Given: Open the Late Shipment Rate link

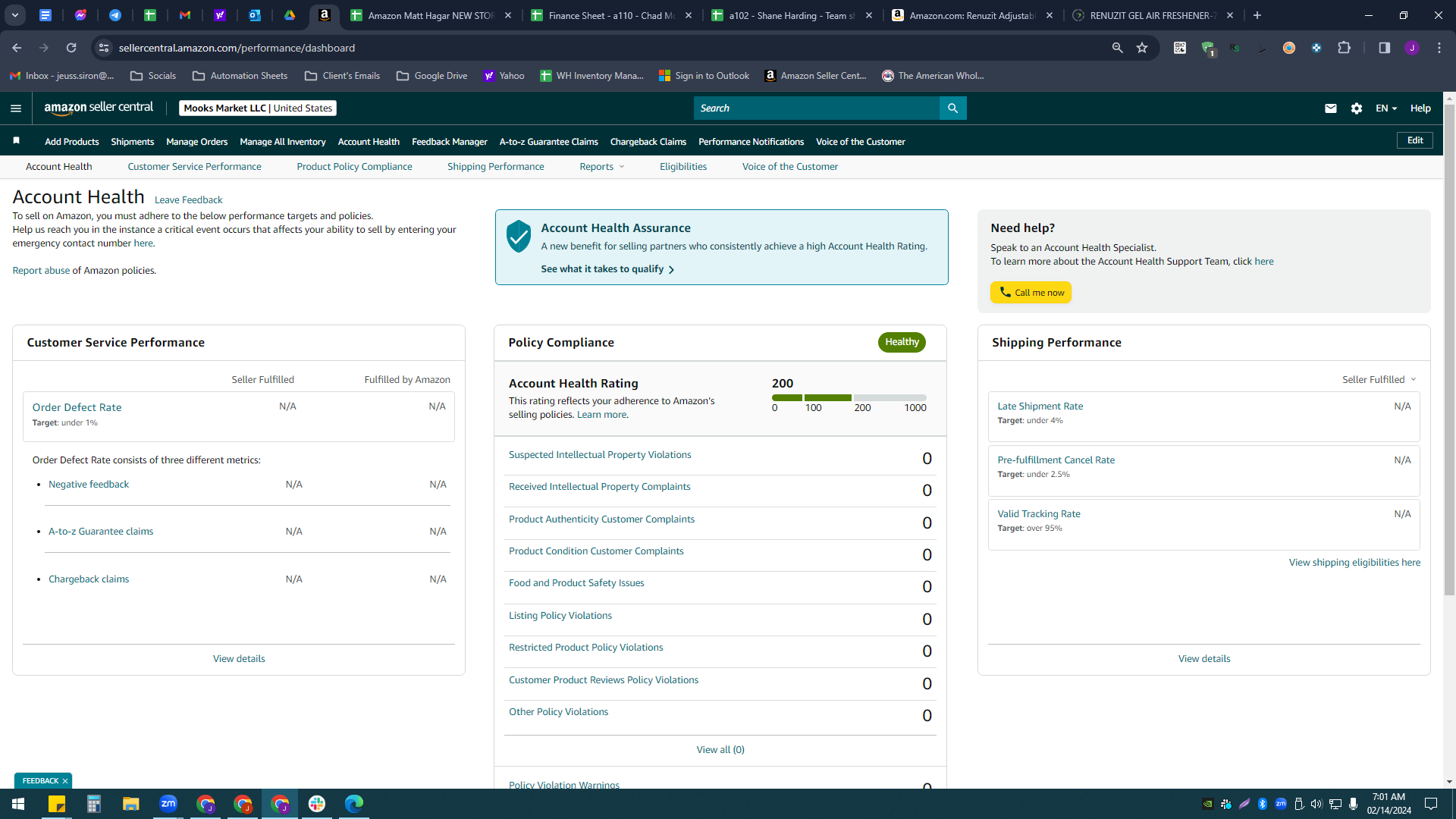Looking at the screenshot, I should [x=1040, y=406].
